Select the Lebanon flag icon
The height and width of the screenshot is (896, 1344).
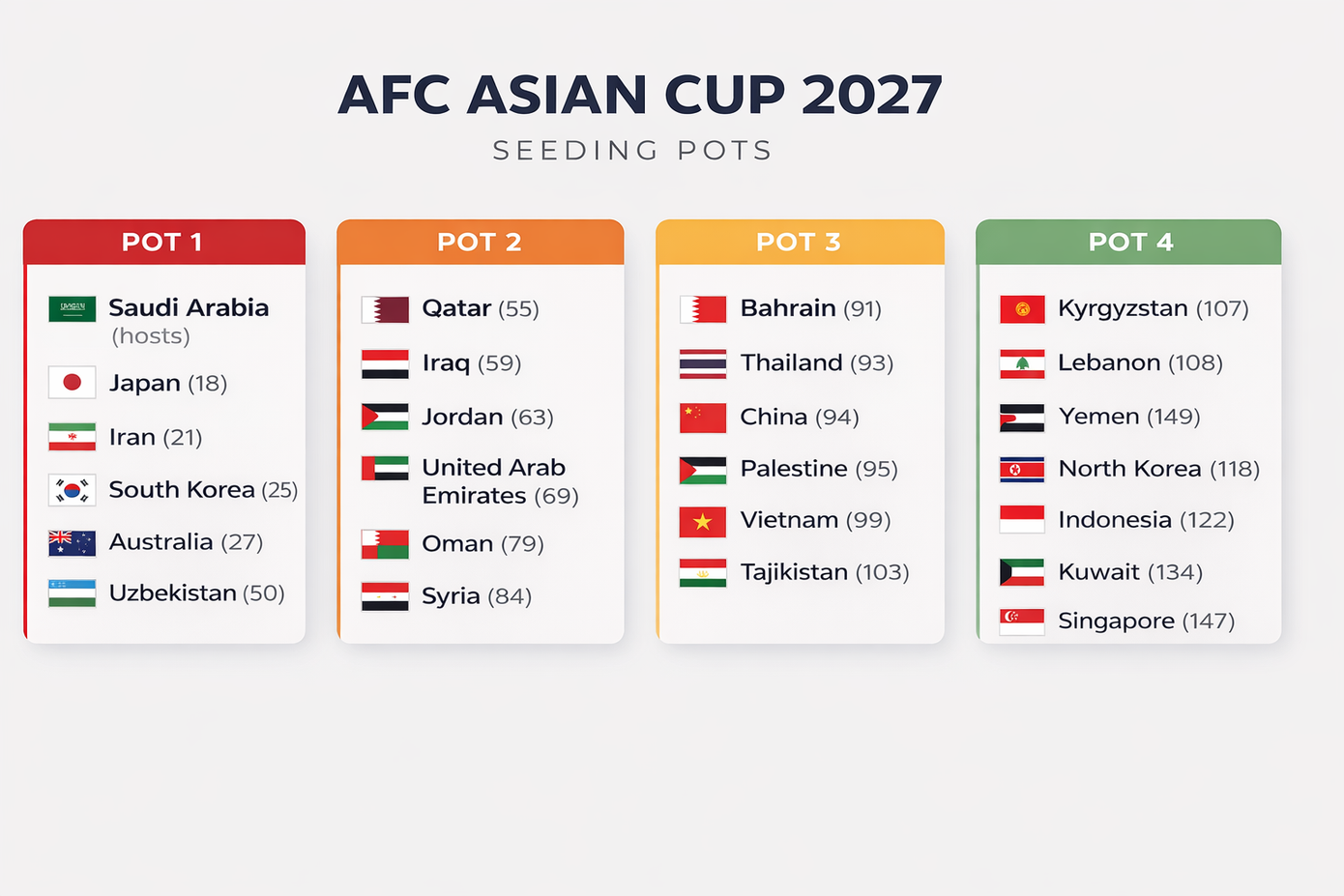click(x=1022, y=363)
